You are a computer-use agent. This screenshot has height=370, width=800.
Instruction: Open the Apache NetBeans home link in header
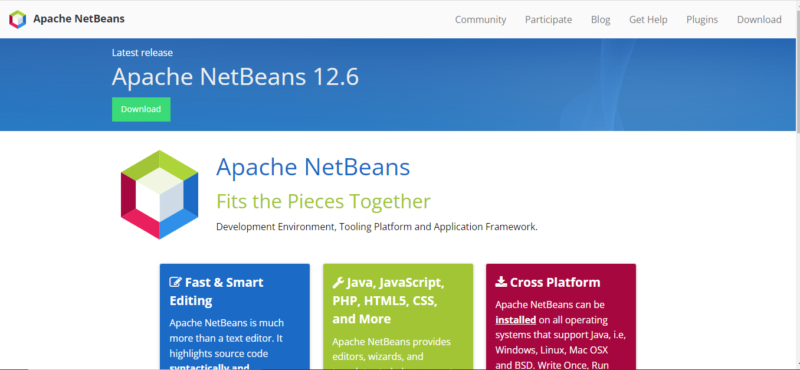click(79, 19)
